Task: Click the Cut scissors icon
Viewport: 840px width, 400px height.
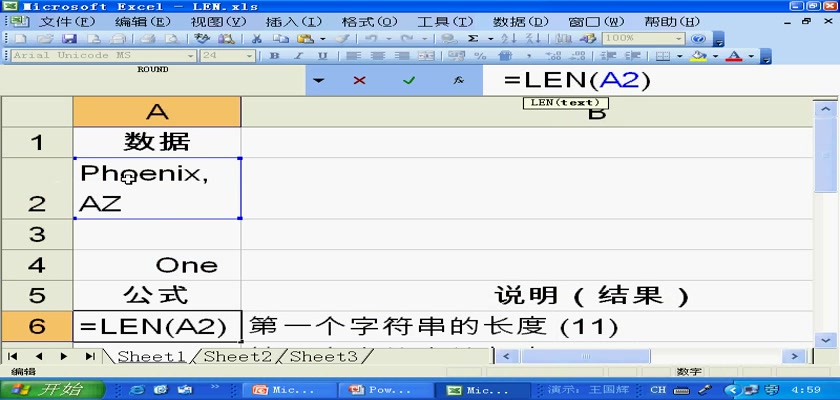Action: (257, 38)
